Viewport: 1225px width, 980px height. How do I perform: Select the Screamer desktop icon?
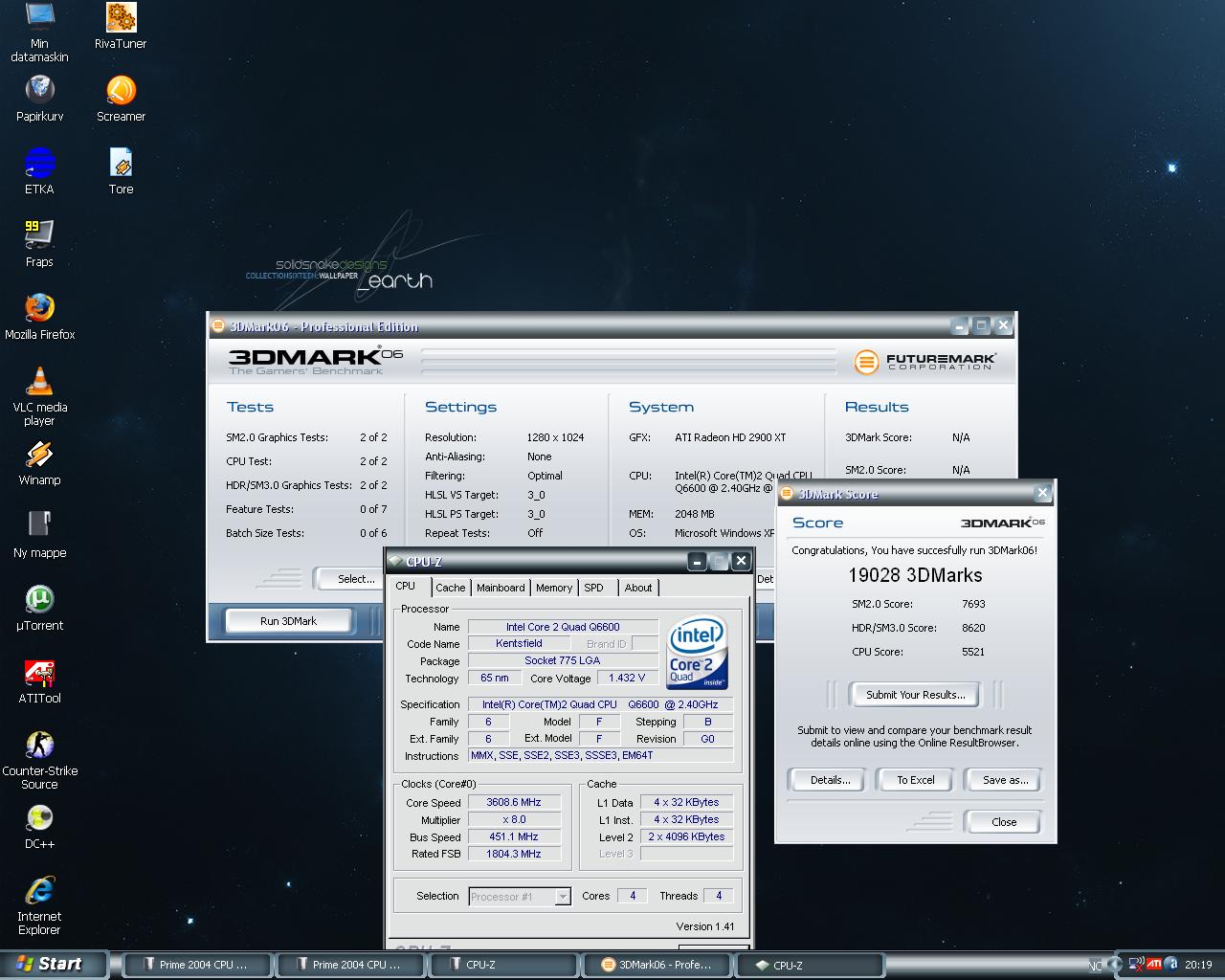[x=121, y=99]
